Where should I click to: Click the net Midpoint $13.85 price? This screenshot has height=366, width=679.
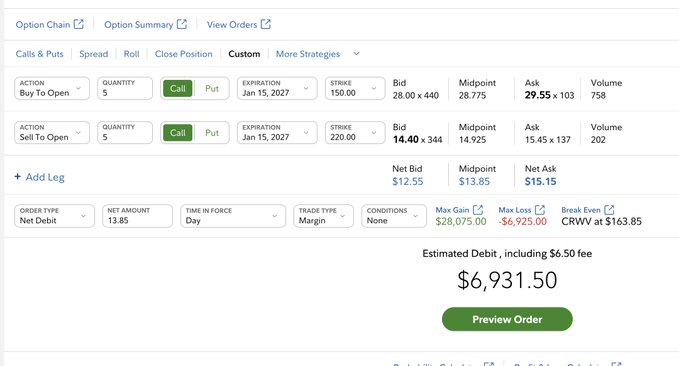474,181
